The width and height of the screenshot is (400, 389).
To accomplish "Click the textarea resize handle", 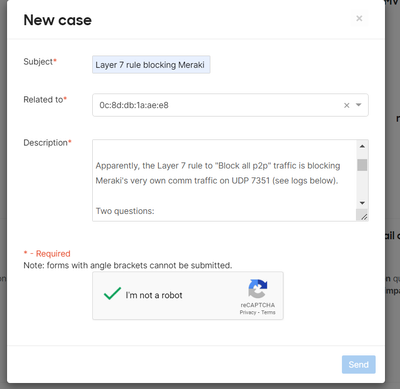I will tap(363, 216).
